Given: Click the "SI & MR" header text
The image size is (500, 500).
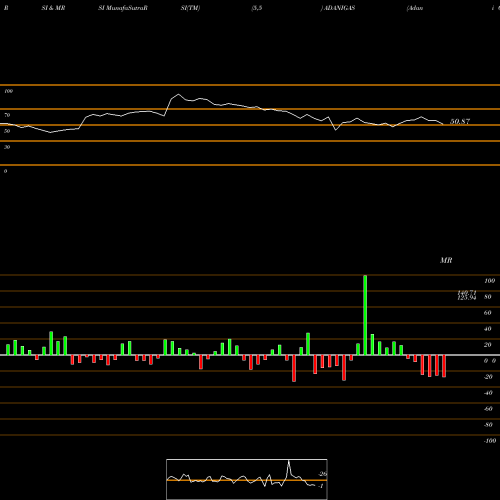Looking at the screenshot, I should coord(53,8).
